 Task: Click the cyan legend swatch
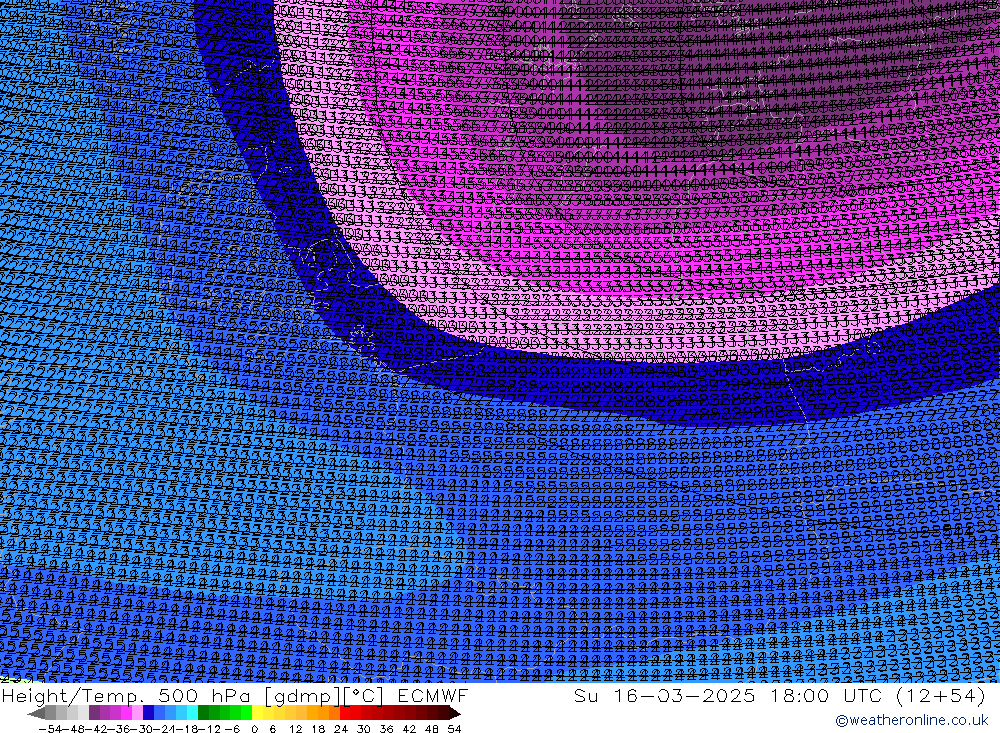[x=192, y=713]
